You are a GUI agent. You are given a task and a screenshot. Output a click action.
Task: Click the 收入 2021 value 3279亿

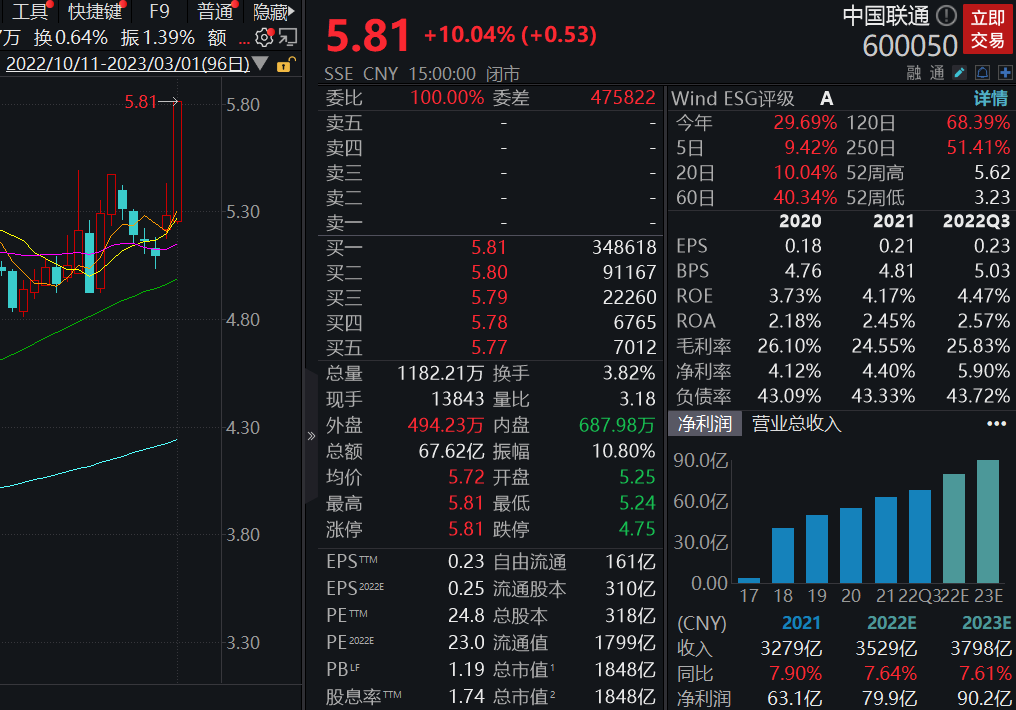coord(791,648)
